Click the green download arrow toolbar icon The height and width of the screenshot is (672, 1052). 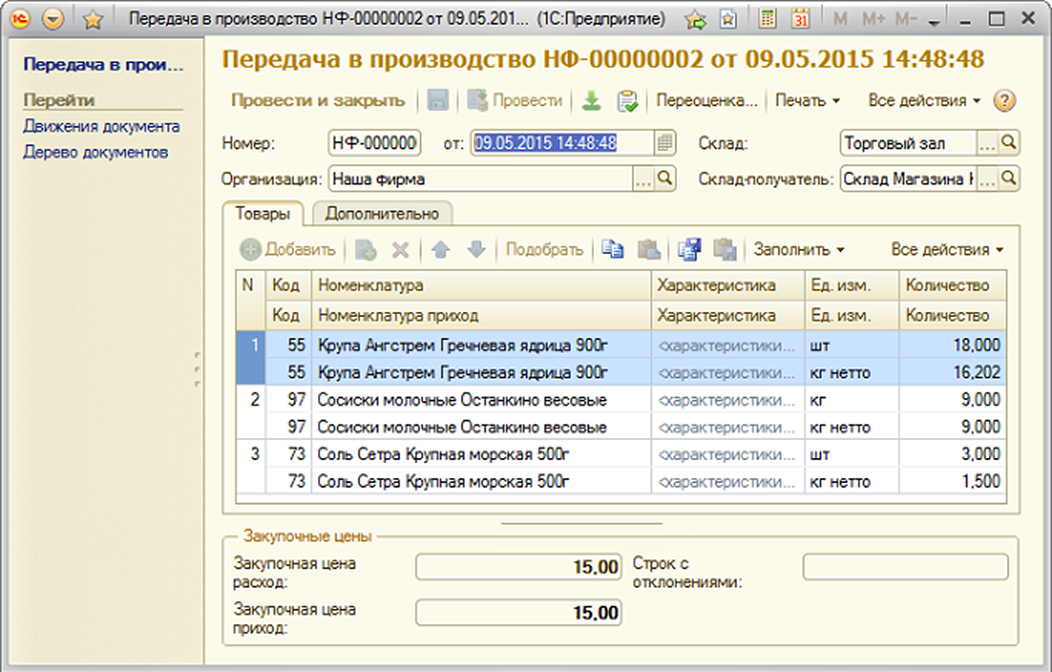tap(592, 101)
